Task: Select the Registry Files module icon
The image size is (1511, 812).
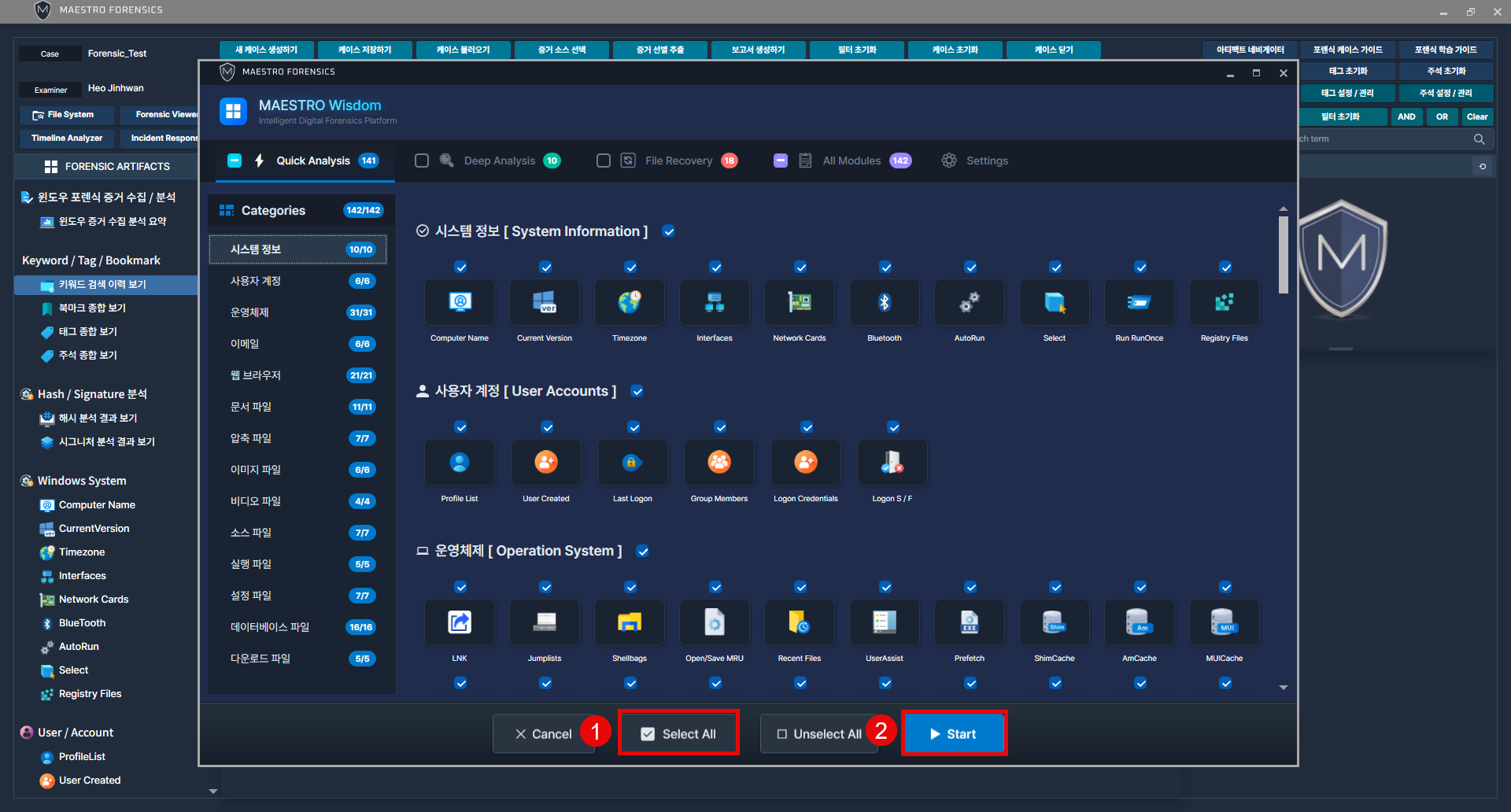Action: click(1224, 303)
